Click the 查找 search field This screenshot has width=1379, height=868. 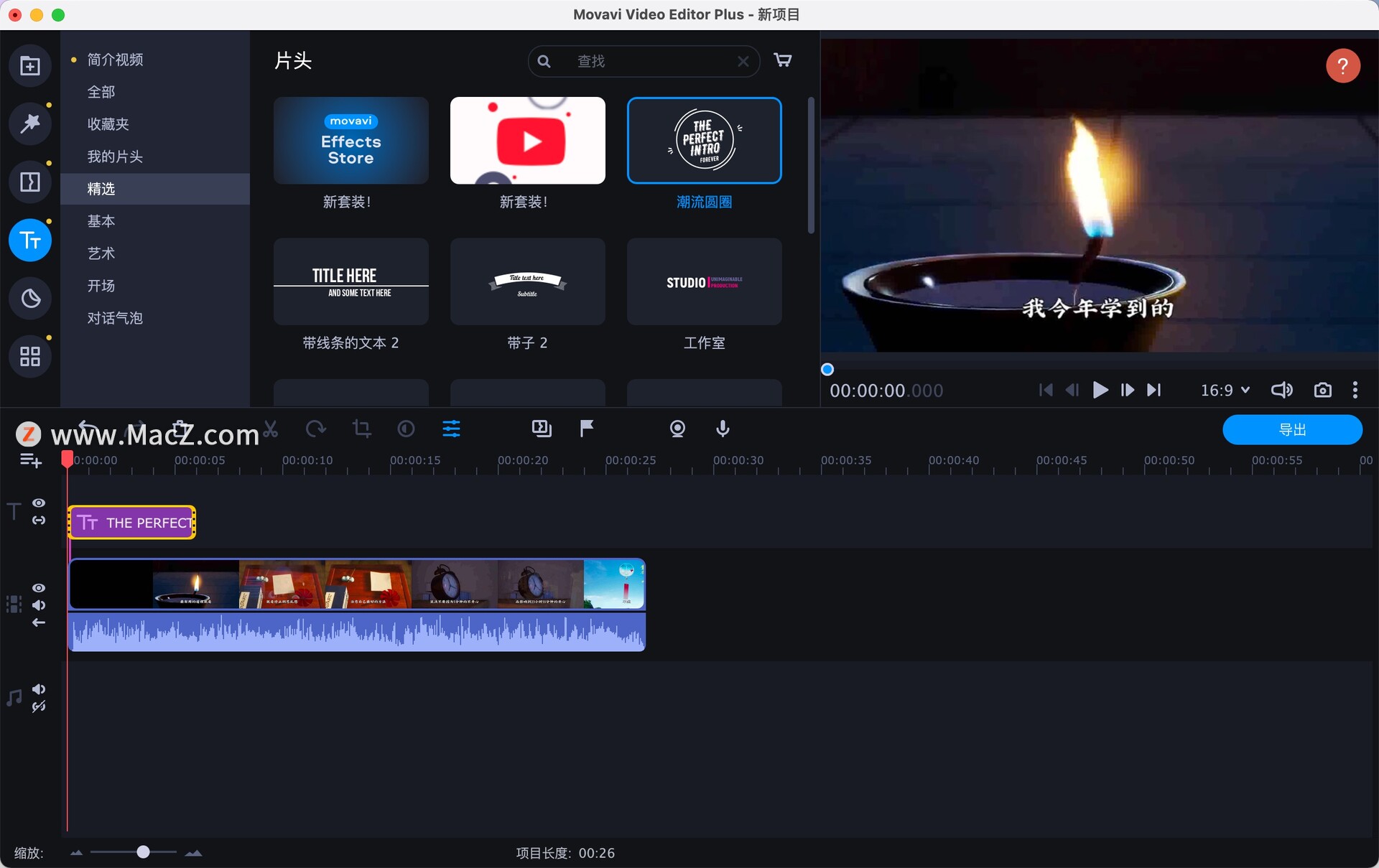tap(644, 61)
